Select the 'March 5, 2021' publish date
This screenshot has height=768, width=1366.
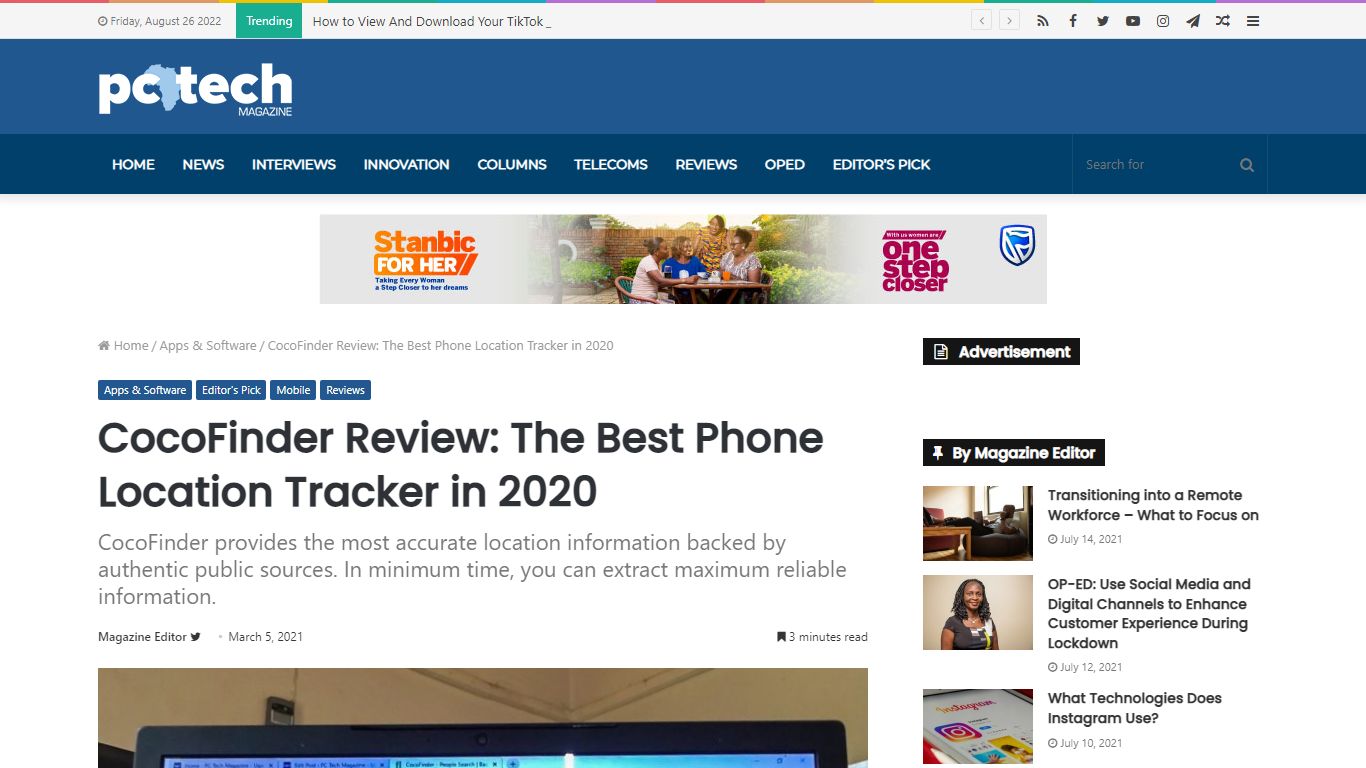point(265,637)
